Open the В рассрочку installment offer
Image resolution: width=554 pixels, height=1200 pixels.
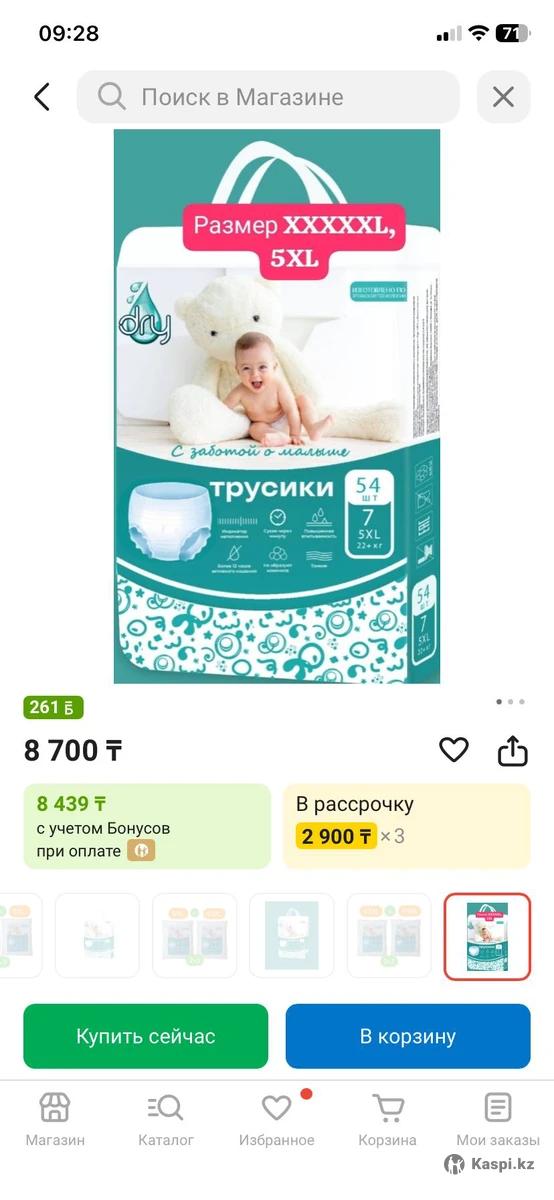[x=407, y=825]
